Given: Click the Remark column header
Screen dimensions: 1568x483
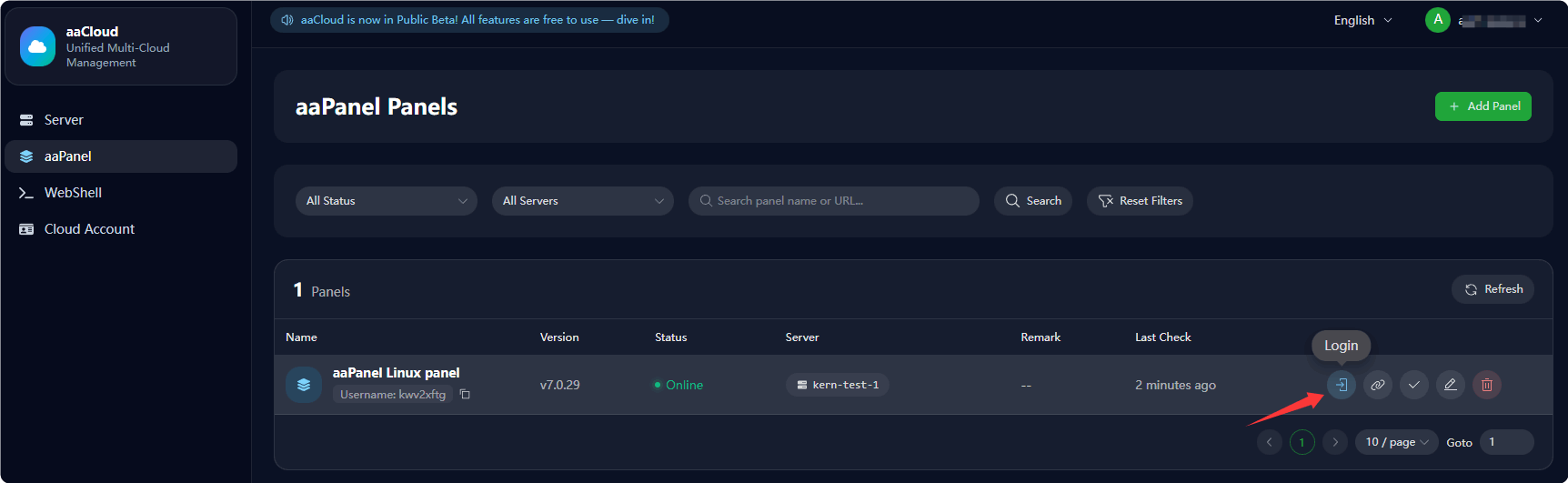Looking at the screenshot, I should point(1040,337).
